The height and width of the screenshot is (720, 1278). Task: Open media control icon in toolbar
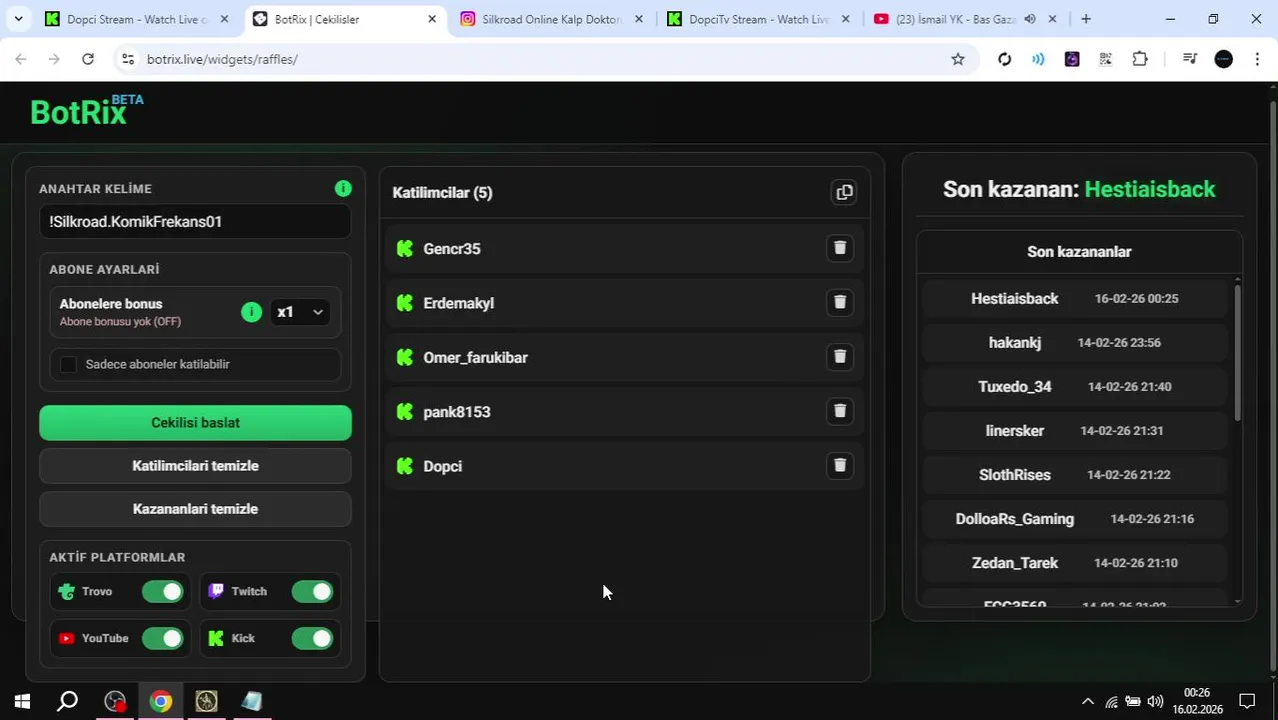coord(1189,59)
